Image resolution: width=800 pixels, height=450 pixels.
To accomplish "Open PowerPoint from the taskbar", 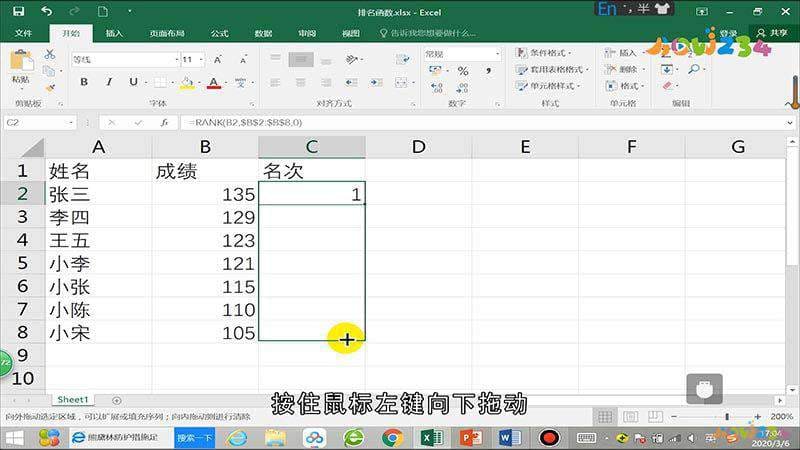I will (x=470, y=438).
